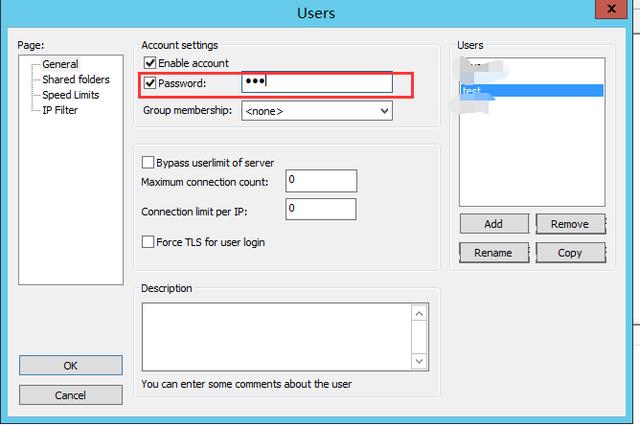Copy the selected user account

570,253
